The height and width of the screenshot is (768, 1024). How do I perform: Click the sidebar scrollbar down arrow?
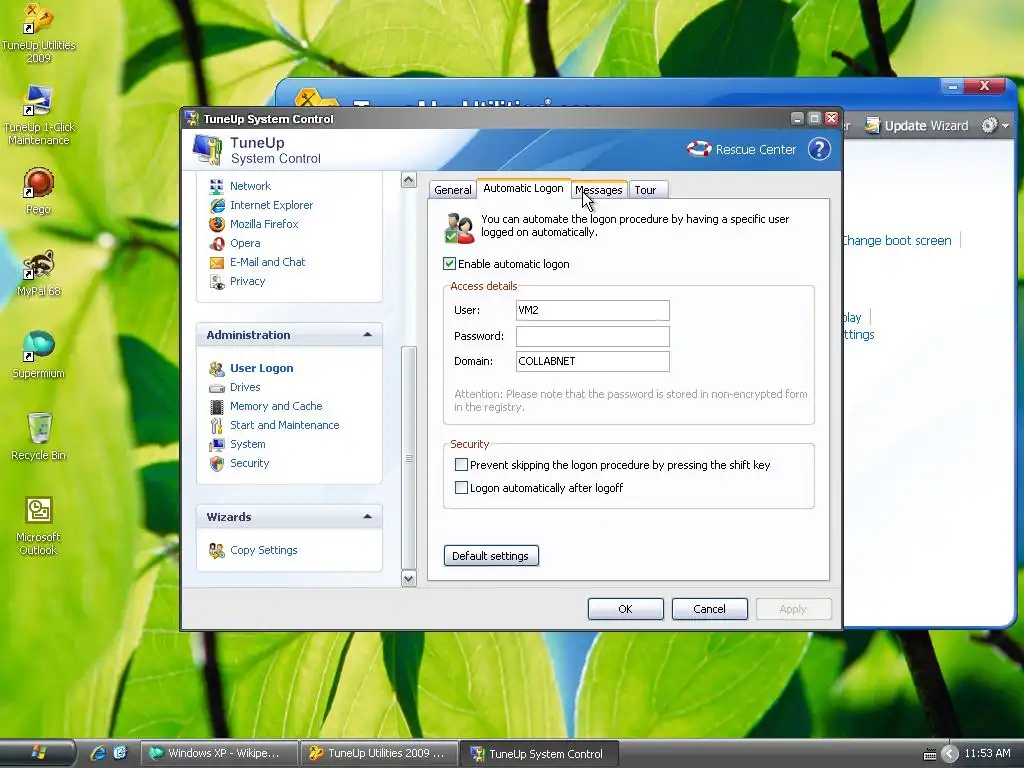(x=409, y=579)
